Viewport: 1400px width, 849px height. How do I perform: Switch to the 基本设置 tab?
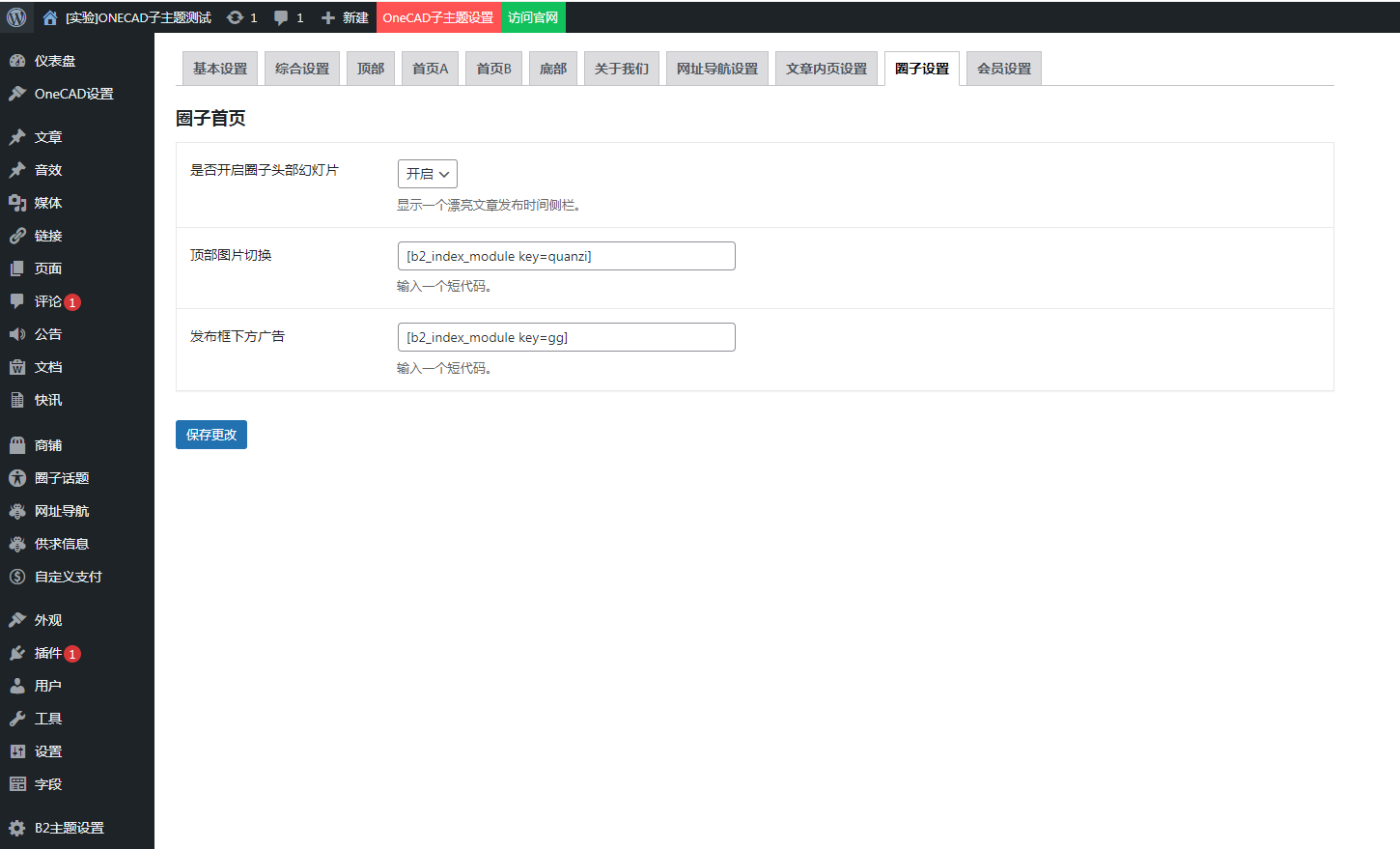(x=220, y=69)
